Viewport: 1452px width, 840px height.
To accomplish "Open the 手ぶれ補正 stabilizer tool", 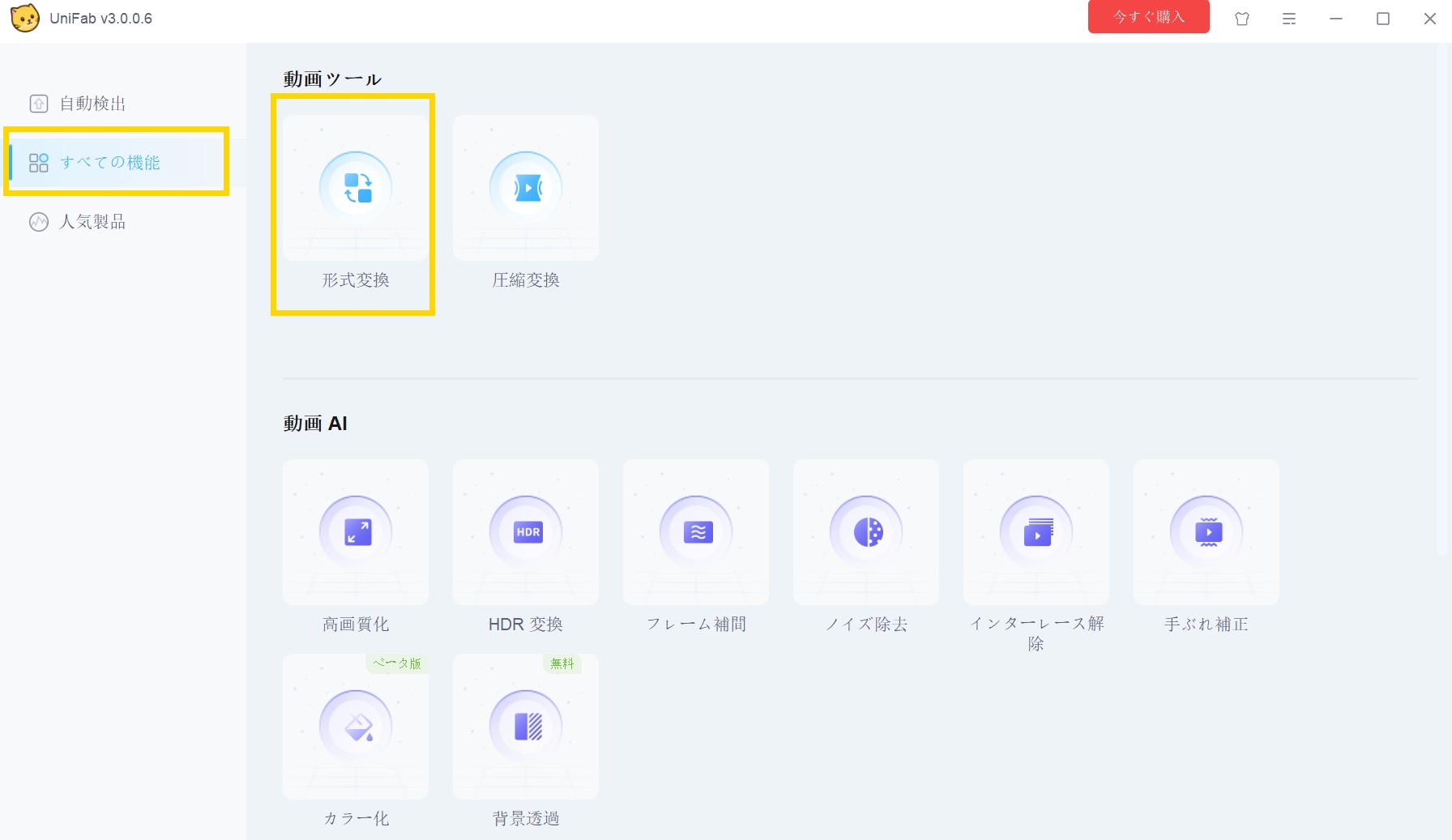I will (x=1206, y=532).
